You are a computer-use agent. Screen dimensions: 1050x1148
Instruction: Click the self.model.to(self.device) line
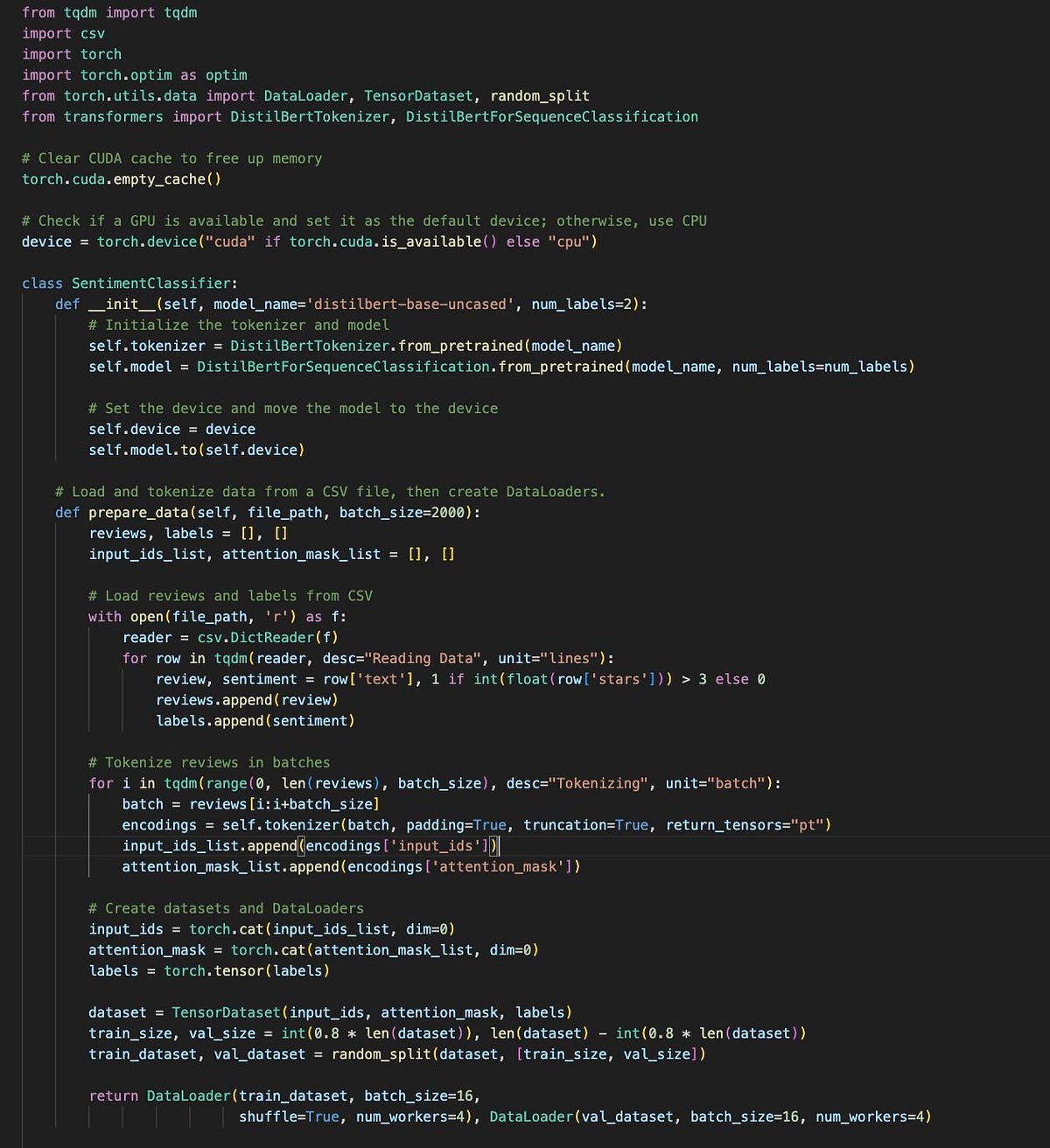tap(196, 449)
